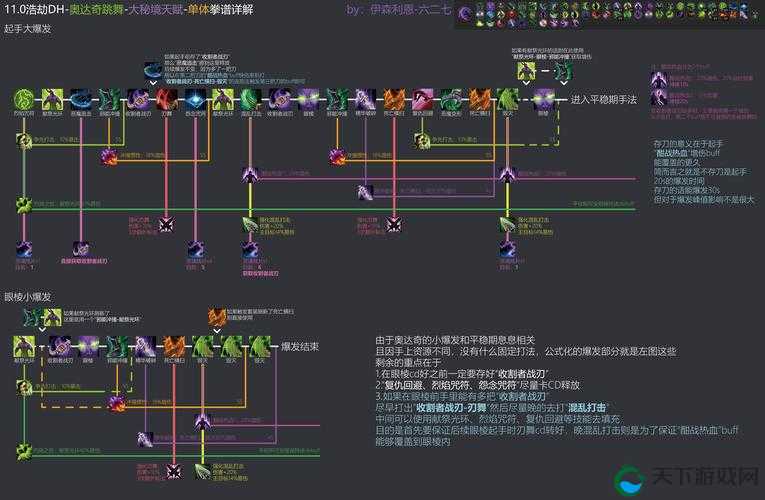Viewport: 765px width, 500px height.
Task: Select the first 献祭光环 icon in the opener row
Action: click(52, 100)
